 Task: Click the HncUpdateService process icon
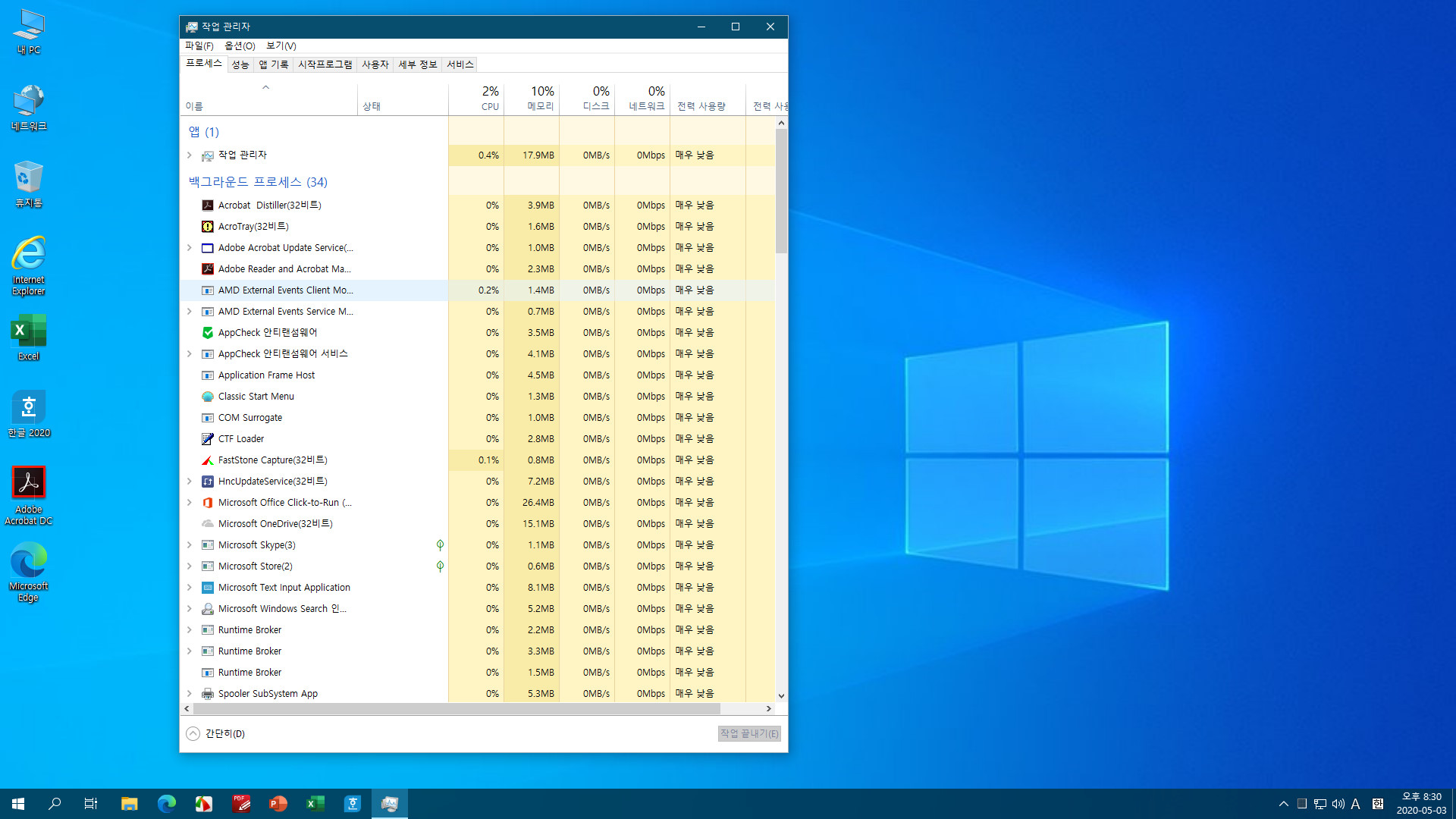[207, 482]
